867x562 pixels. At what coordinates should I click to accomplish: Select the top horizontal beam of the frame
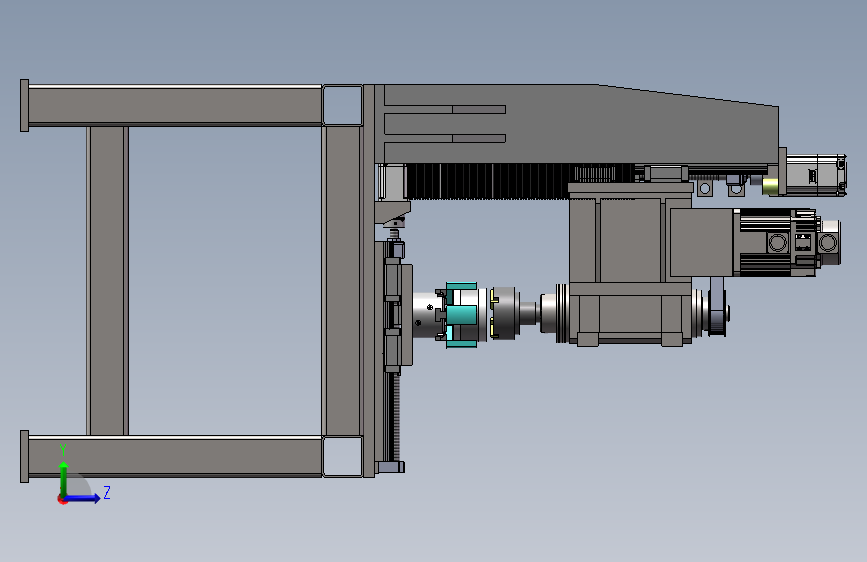(175, 105)
